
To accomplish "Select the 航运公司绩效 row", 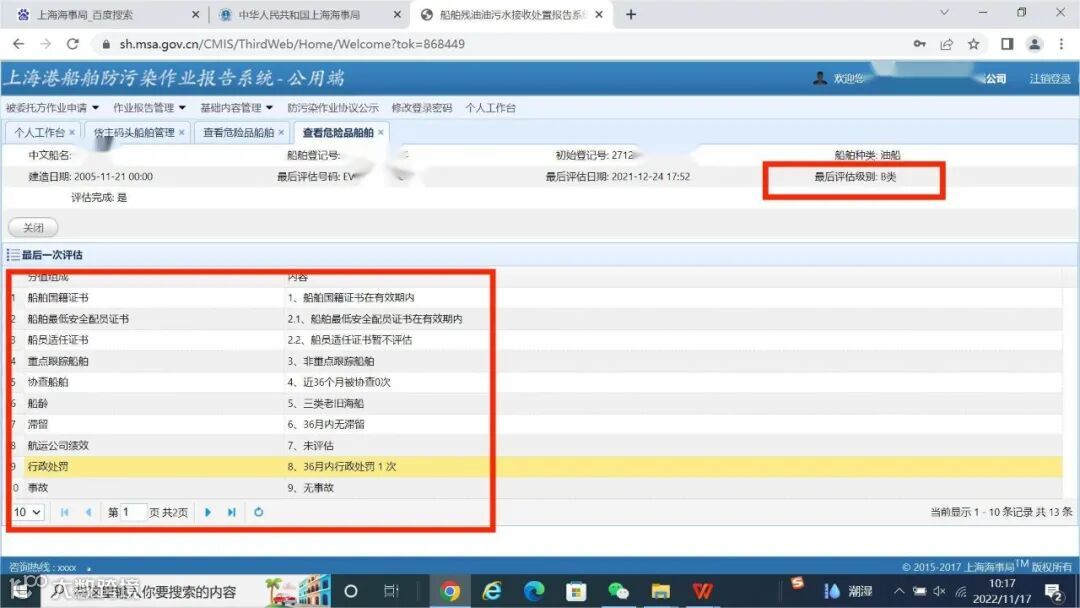I will pos(534,445).
